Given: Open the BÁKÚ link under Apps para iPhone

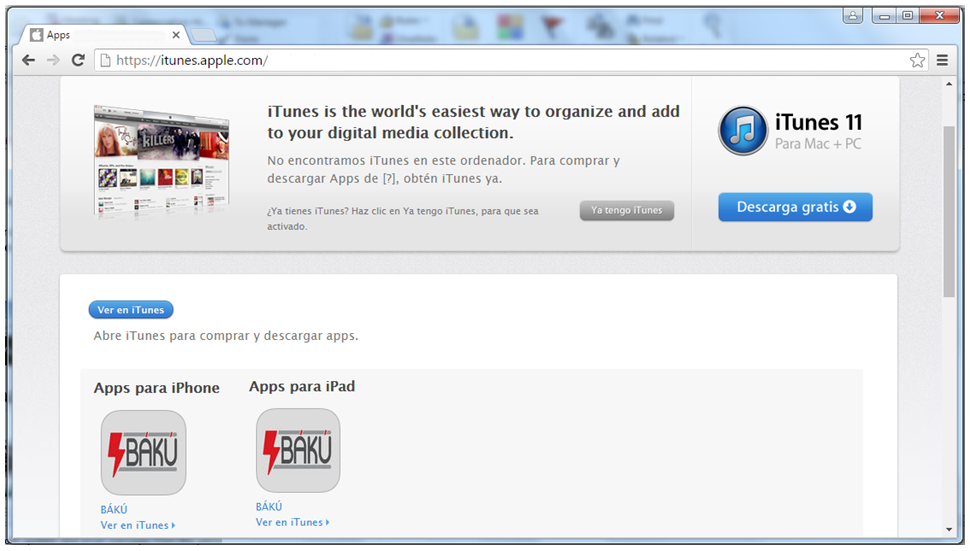Looking at the screenshot, I should click(114, 509).
